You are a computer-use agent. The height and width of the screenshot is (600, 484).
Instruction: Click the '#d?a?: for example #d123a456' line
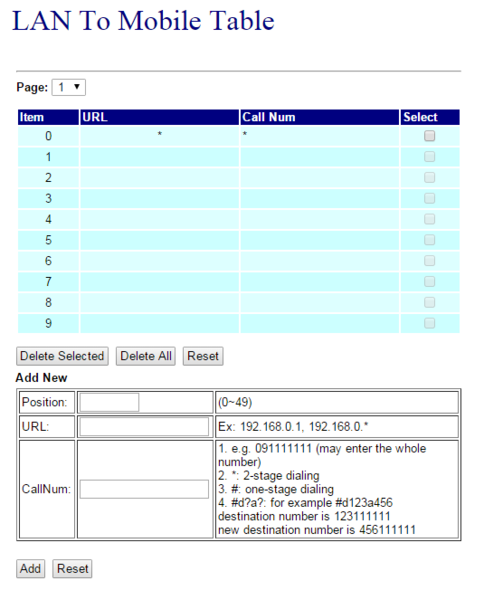point(305,503)
